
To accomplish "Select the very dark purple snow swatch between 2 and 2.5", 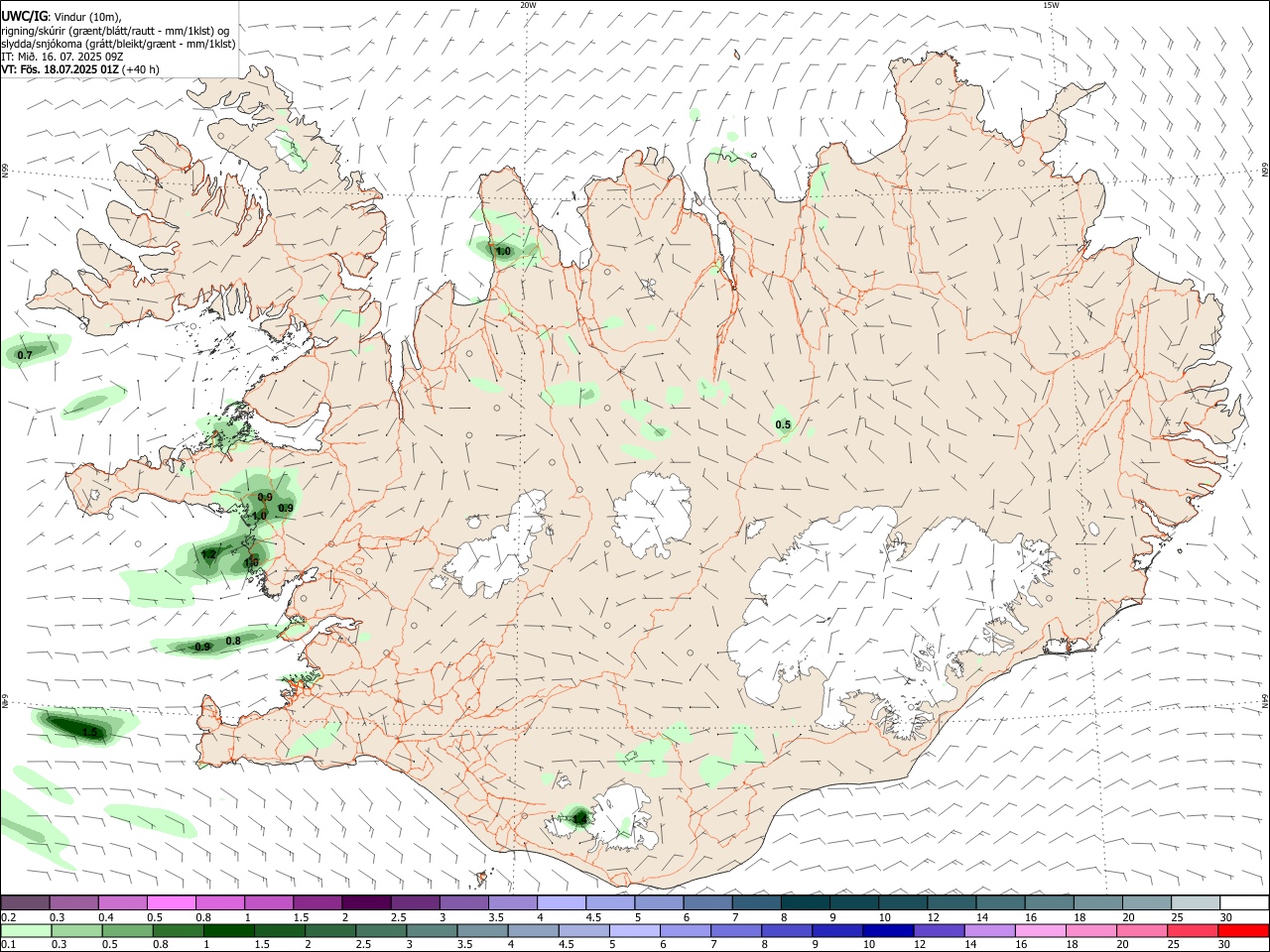I will click(366, 902).
